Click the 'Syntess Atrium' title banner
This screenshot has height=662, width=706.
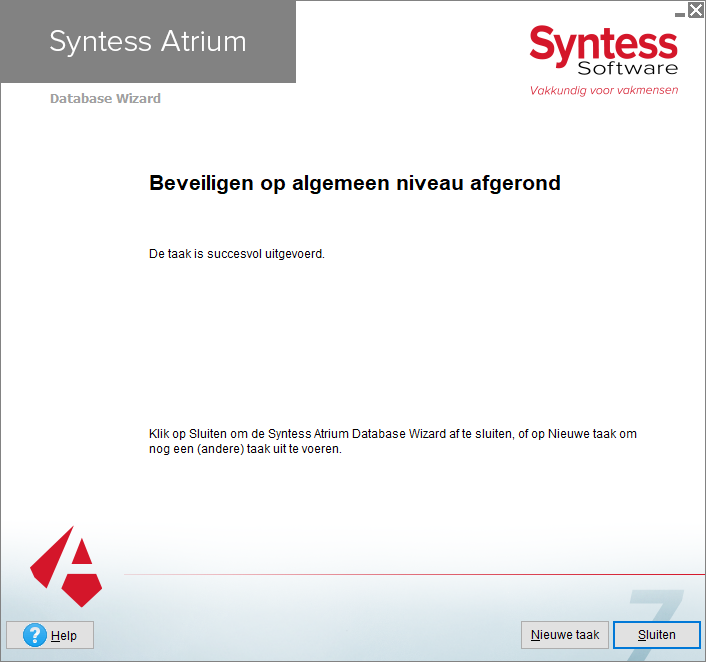pyautogui.click(x=148, y=41)
